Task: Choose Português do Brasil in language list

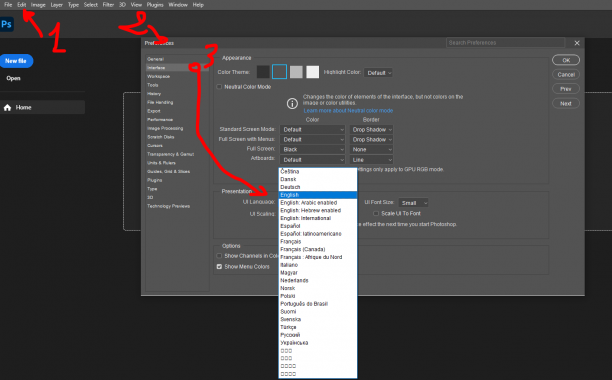Action: coord(318,304)
